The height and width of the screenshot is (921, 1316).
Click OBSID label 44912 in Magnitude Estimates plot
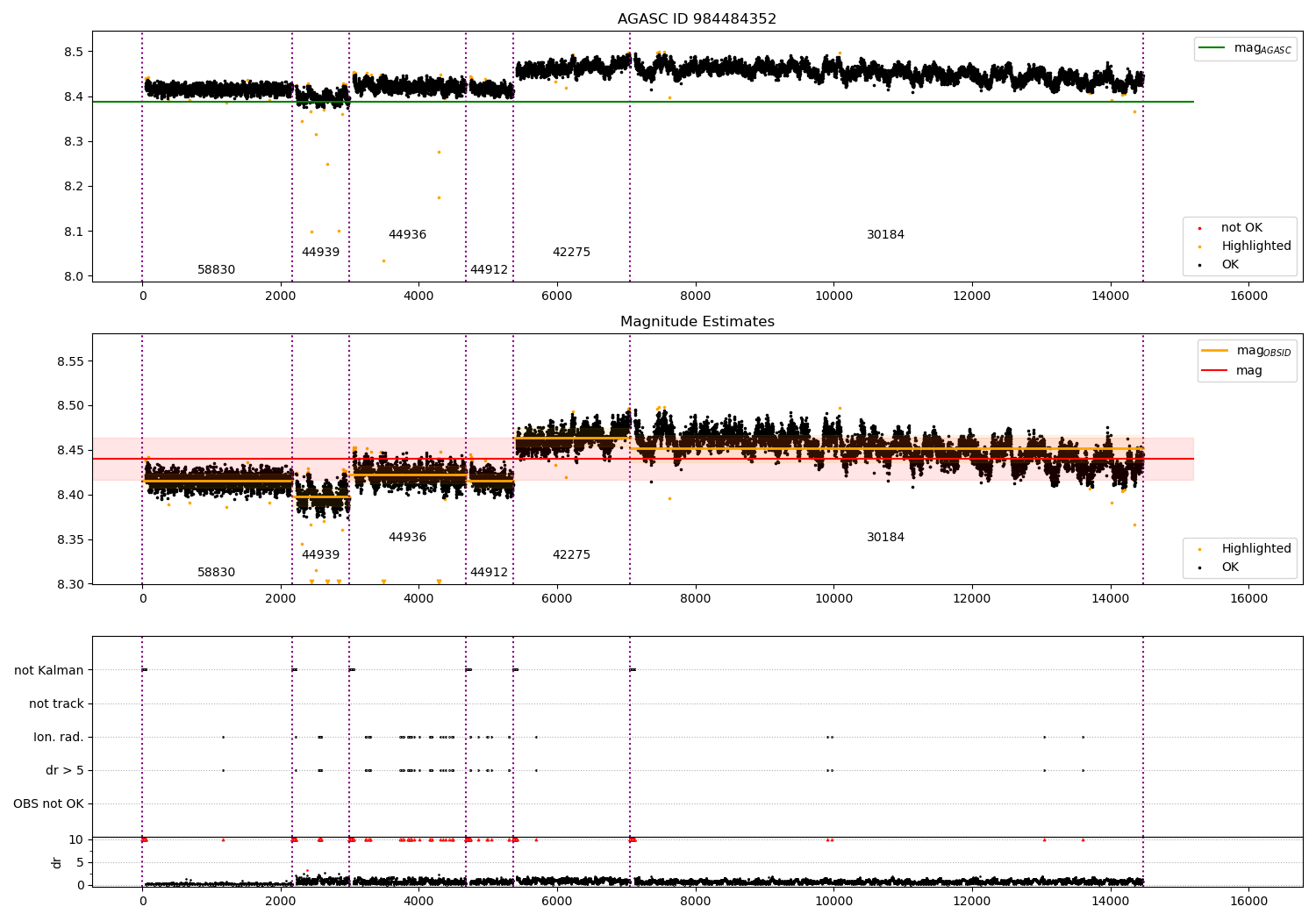click(489, 573)
